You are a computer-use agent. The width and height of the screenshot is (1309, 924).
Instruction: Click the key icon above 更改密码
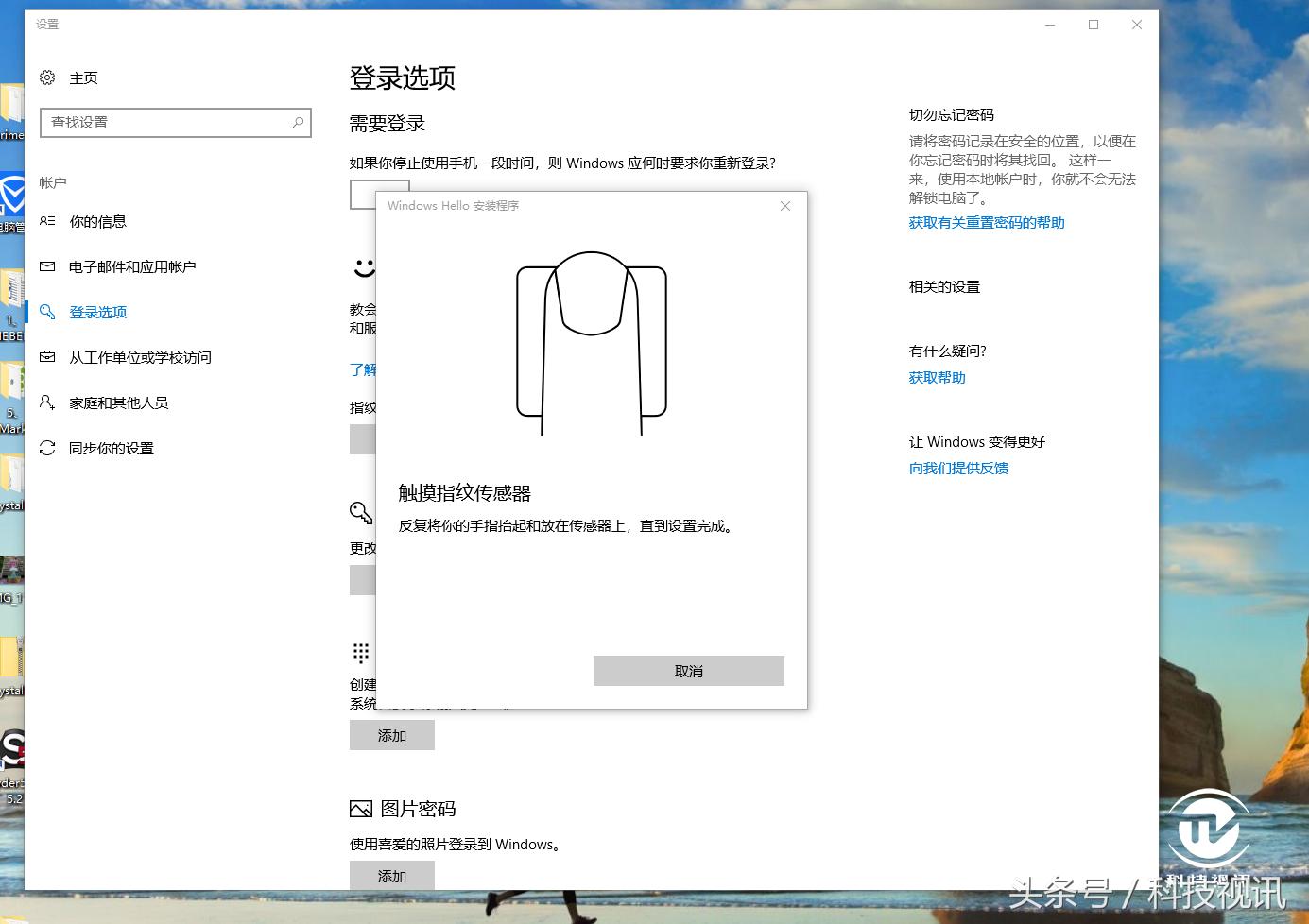tap(360, 512)
